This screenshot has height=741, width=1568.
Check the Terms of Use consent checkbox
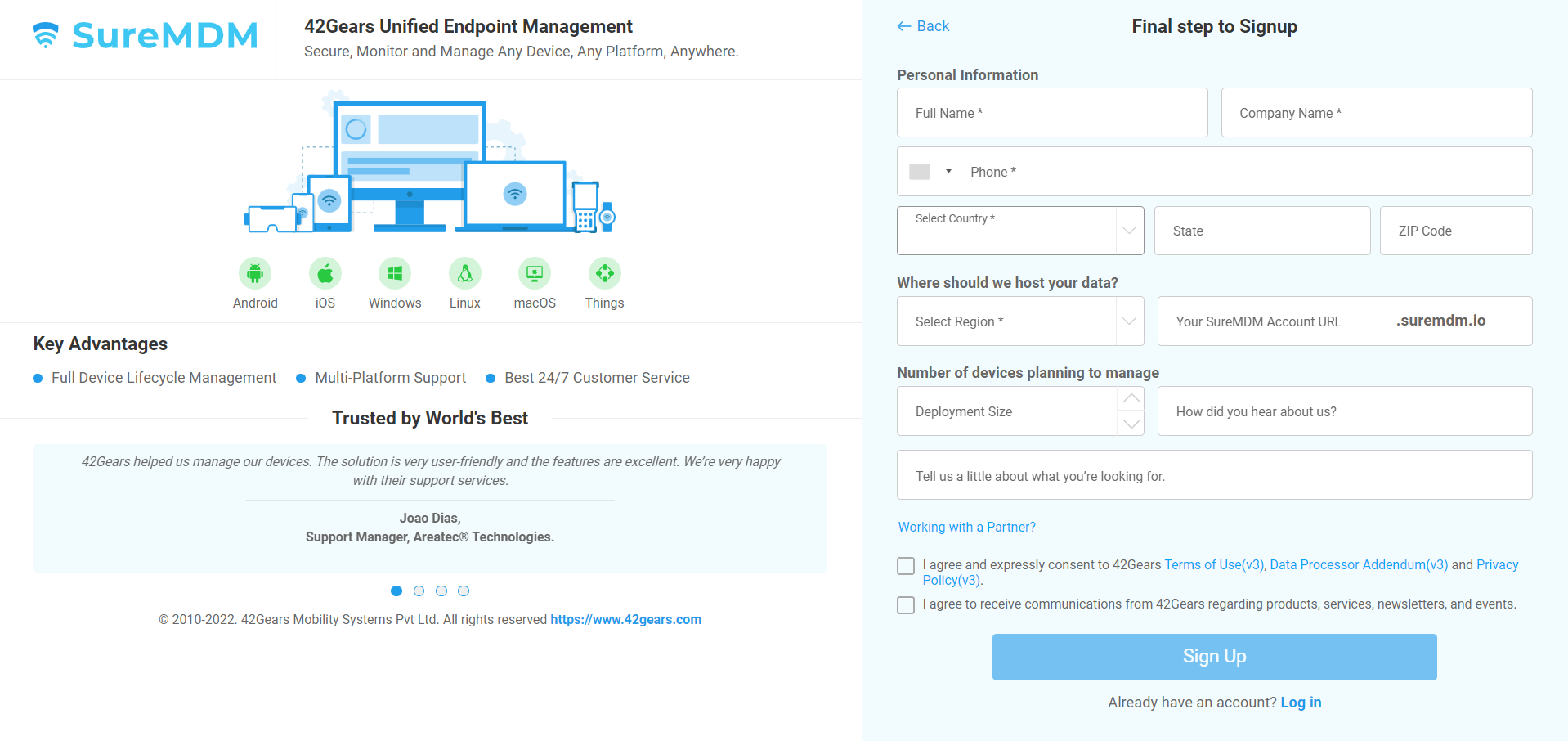pos(905,565)
